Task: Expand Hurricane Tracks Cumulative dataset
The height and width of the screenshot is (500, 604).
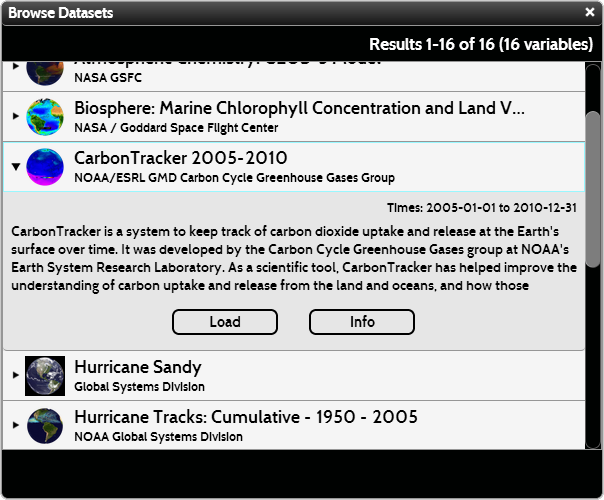Action: click(x=15, y=425)
